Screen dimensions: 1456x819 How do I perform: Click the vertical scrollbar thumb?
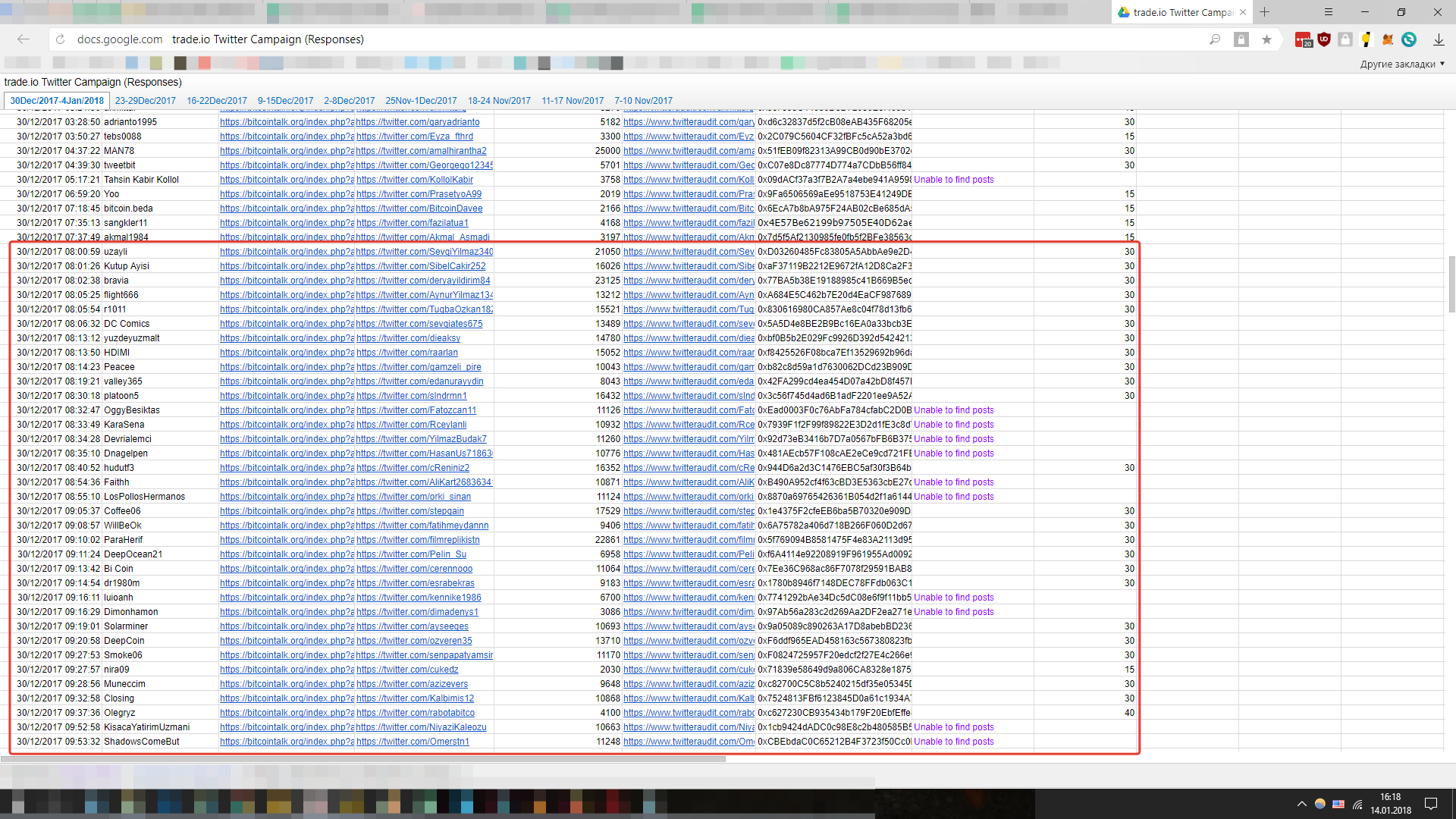coord(1451,284)
